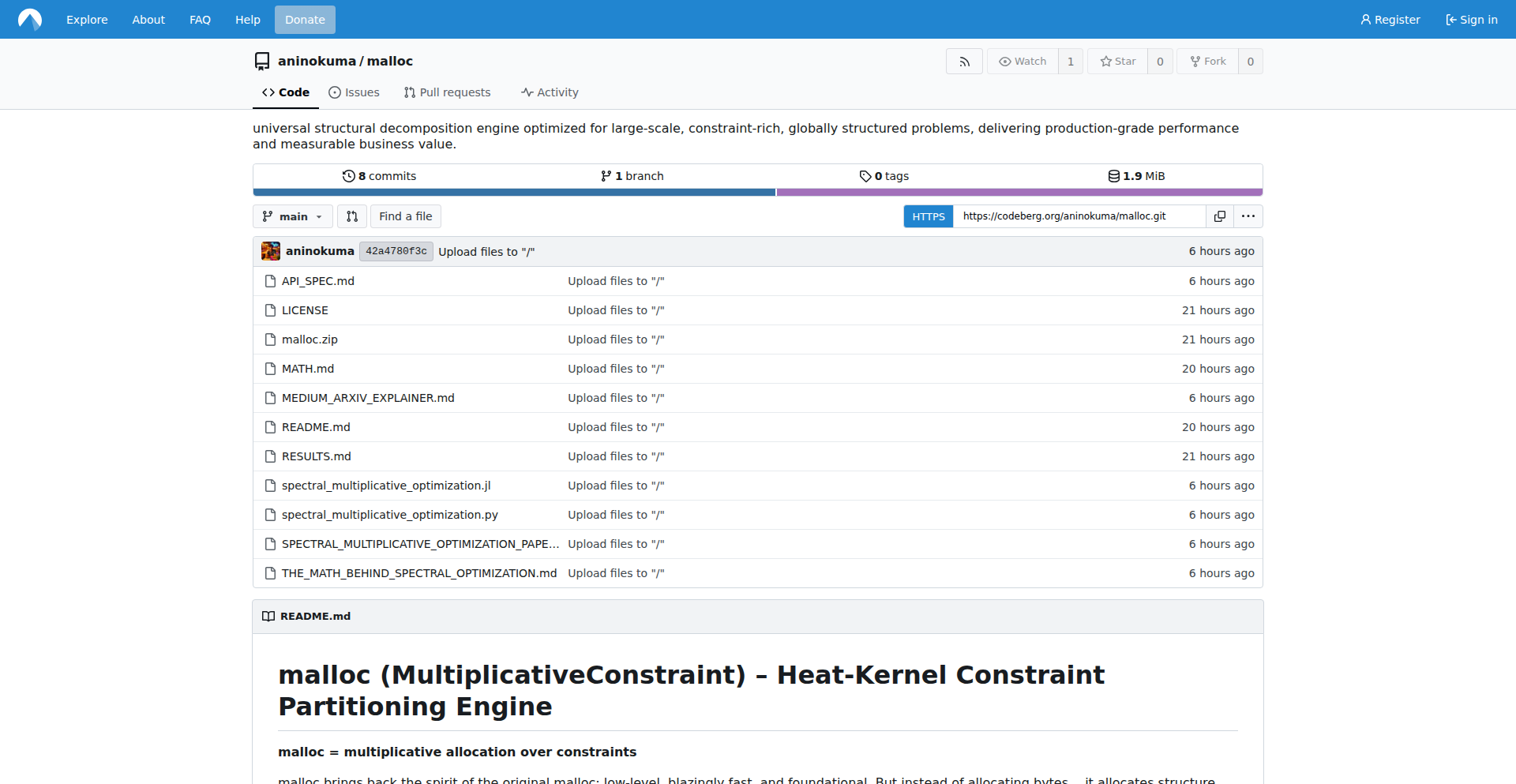This screenshot has height=784, width=1516.
Task: Open the Pull requests tab
Action: [x=447, y=92]
